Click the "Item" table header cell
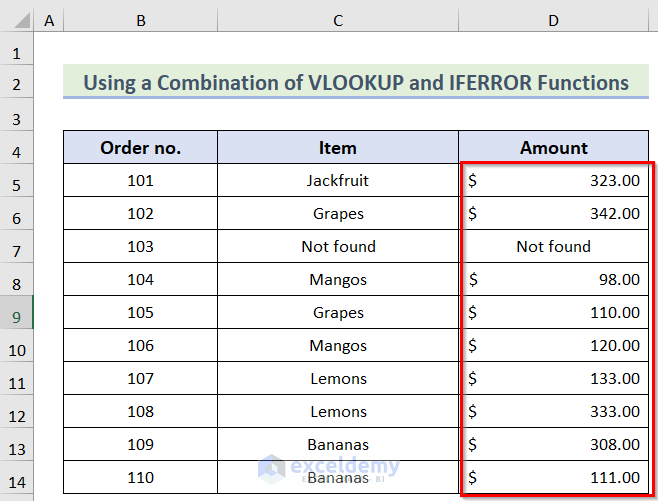 [338, 148]
